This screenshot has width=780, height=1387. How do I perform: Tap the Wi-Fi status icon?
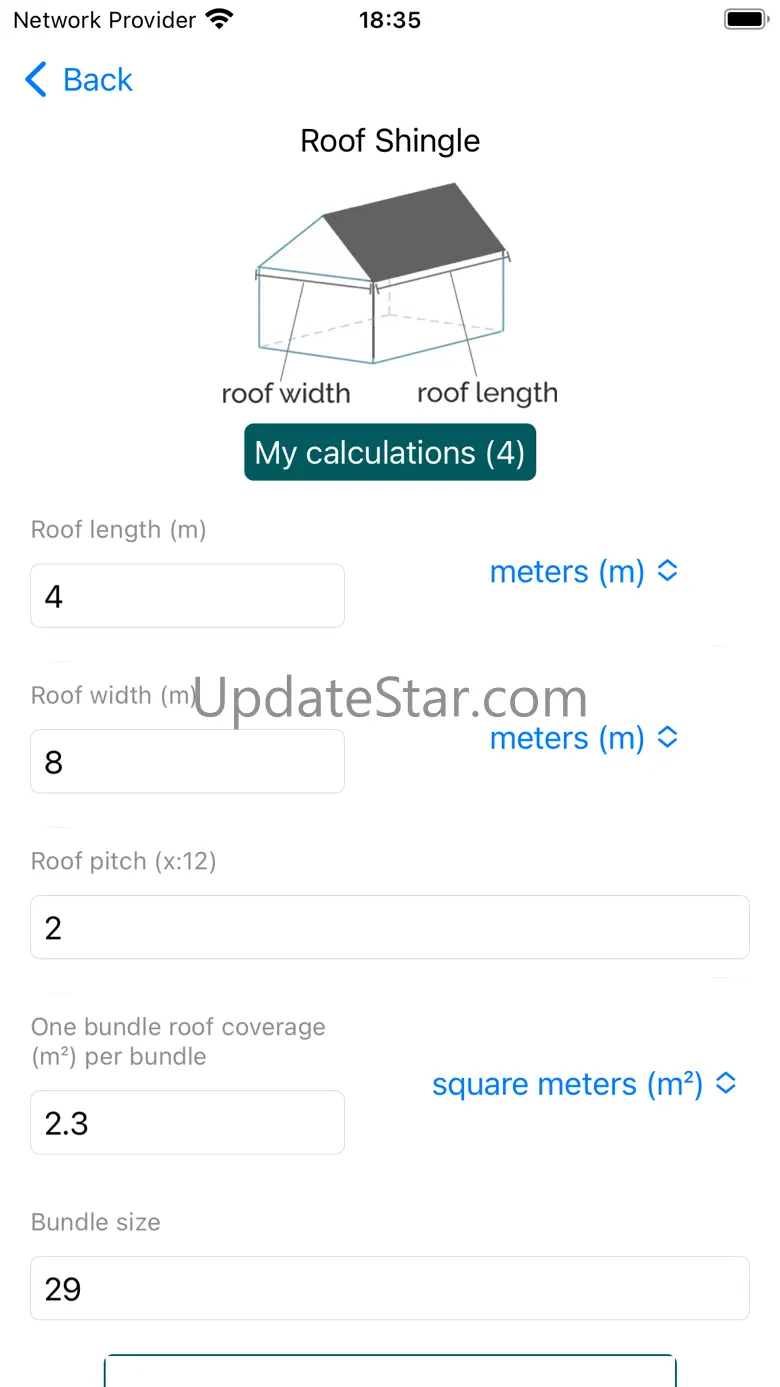tap(218, 19)
